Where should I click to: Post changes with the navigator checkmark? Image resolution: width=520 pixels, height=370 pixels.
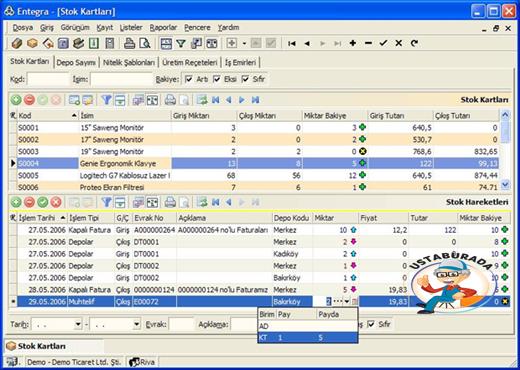(383, 43)
